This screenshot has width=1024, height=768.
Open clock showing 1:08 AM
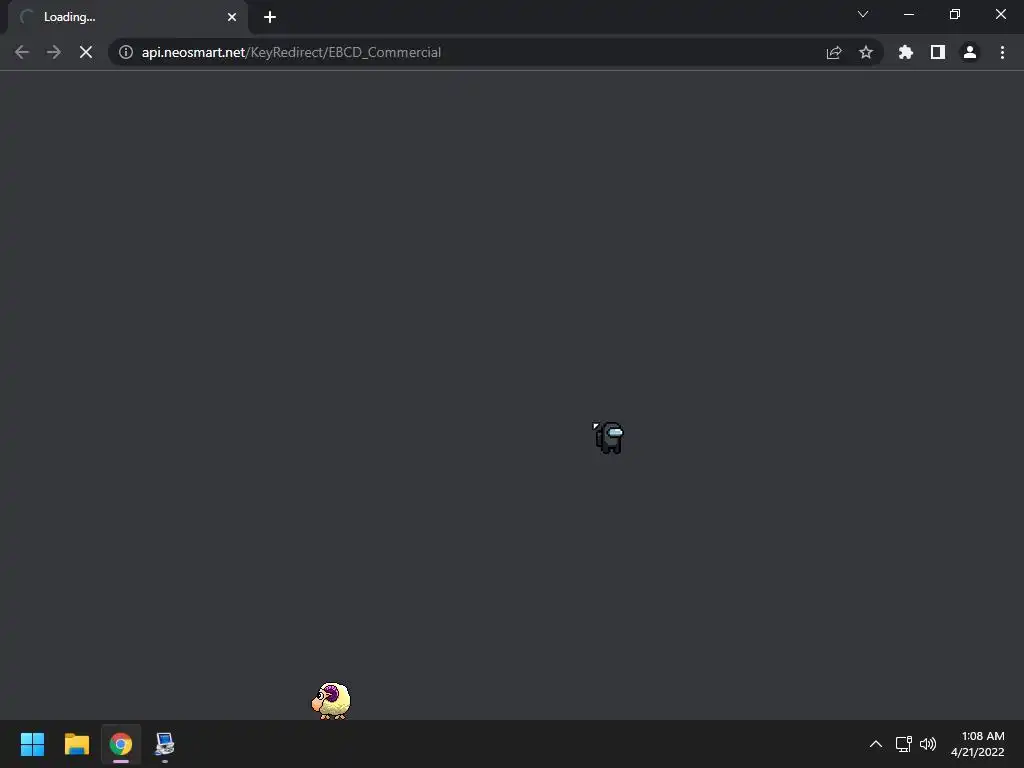(x=978, y=744)
